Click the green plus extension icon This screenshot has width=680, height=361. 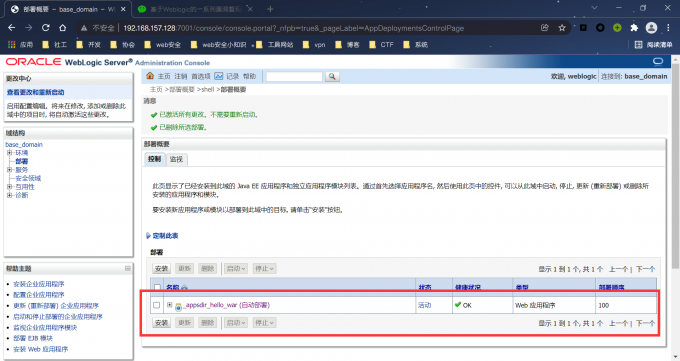tap(617, 28)
